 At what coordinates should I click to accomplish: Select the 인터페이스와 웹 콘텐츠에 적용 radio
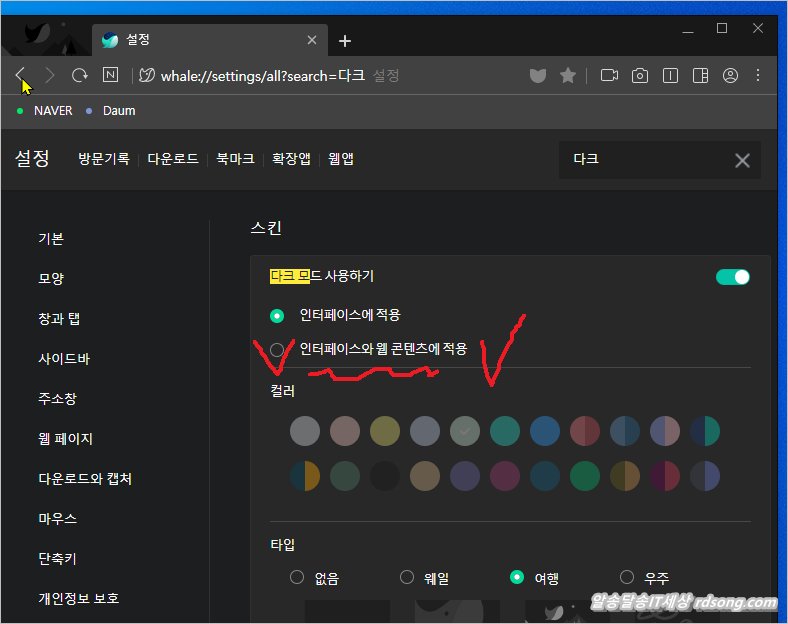click(277, 349)
